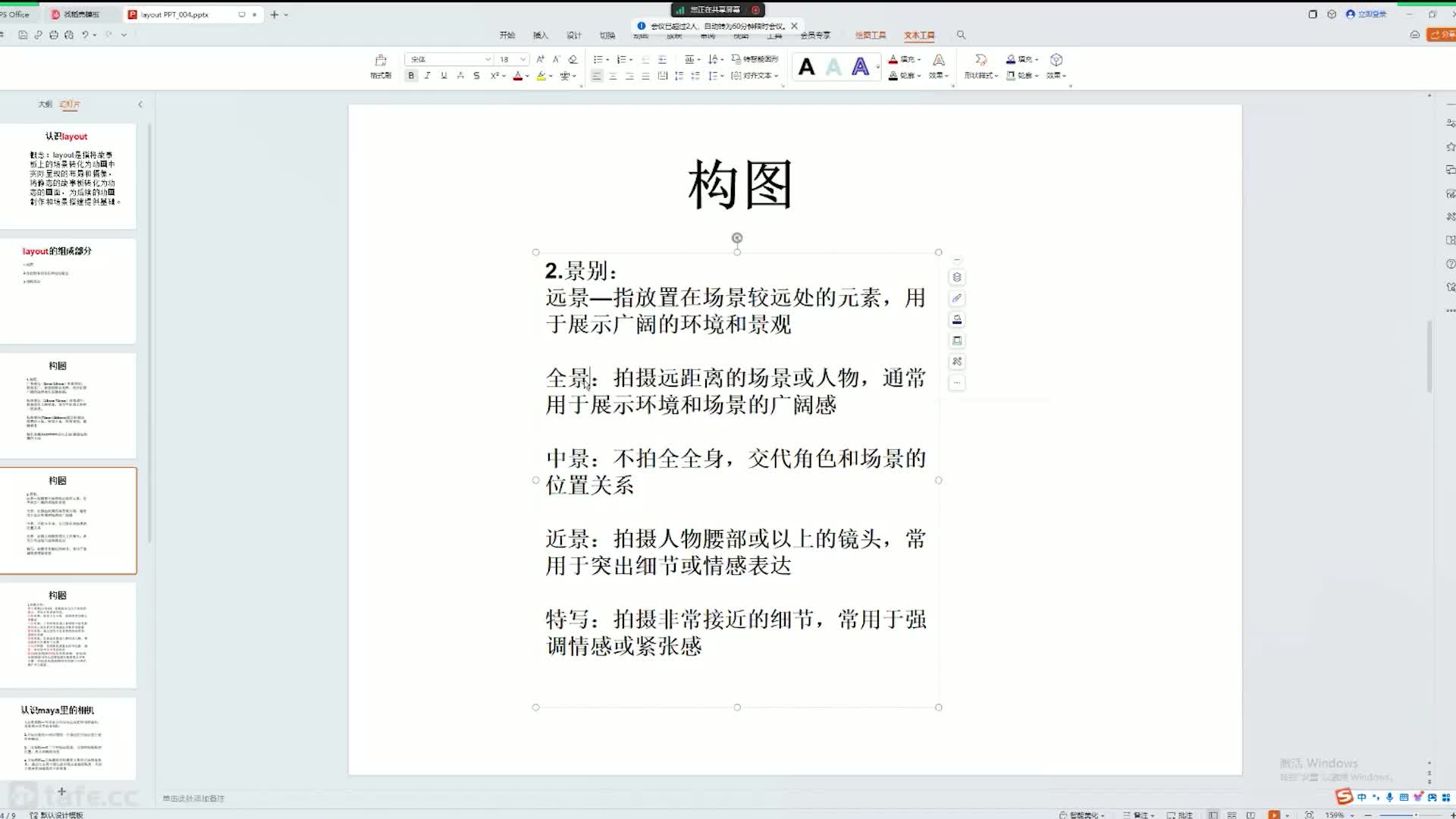Image resolution: width=1456 pixels, height=819 pixels.
Task: Select center align paragraph button
Action: click(613, 76)
